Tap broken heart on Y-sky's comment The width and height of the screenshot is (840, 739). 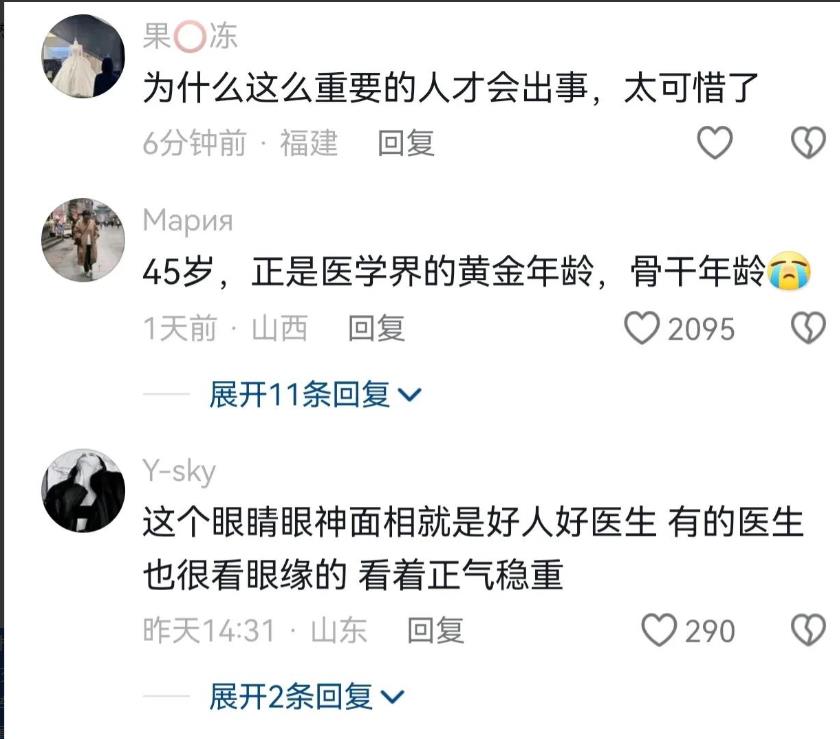point(808,630)
